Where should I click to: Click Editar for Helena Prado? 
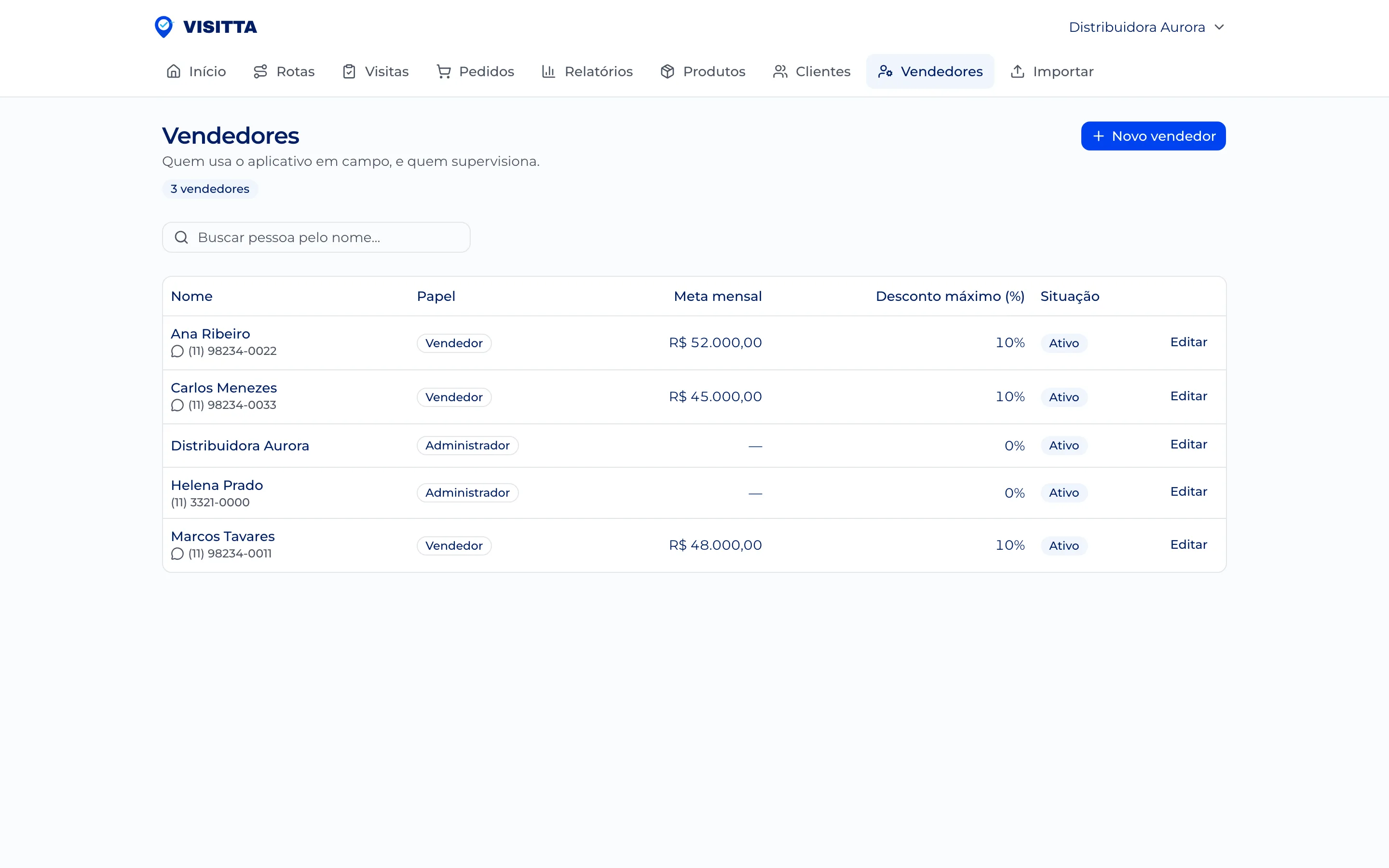1188,491
